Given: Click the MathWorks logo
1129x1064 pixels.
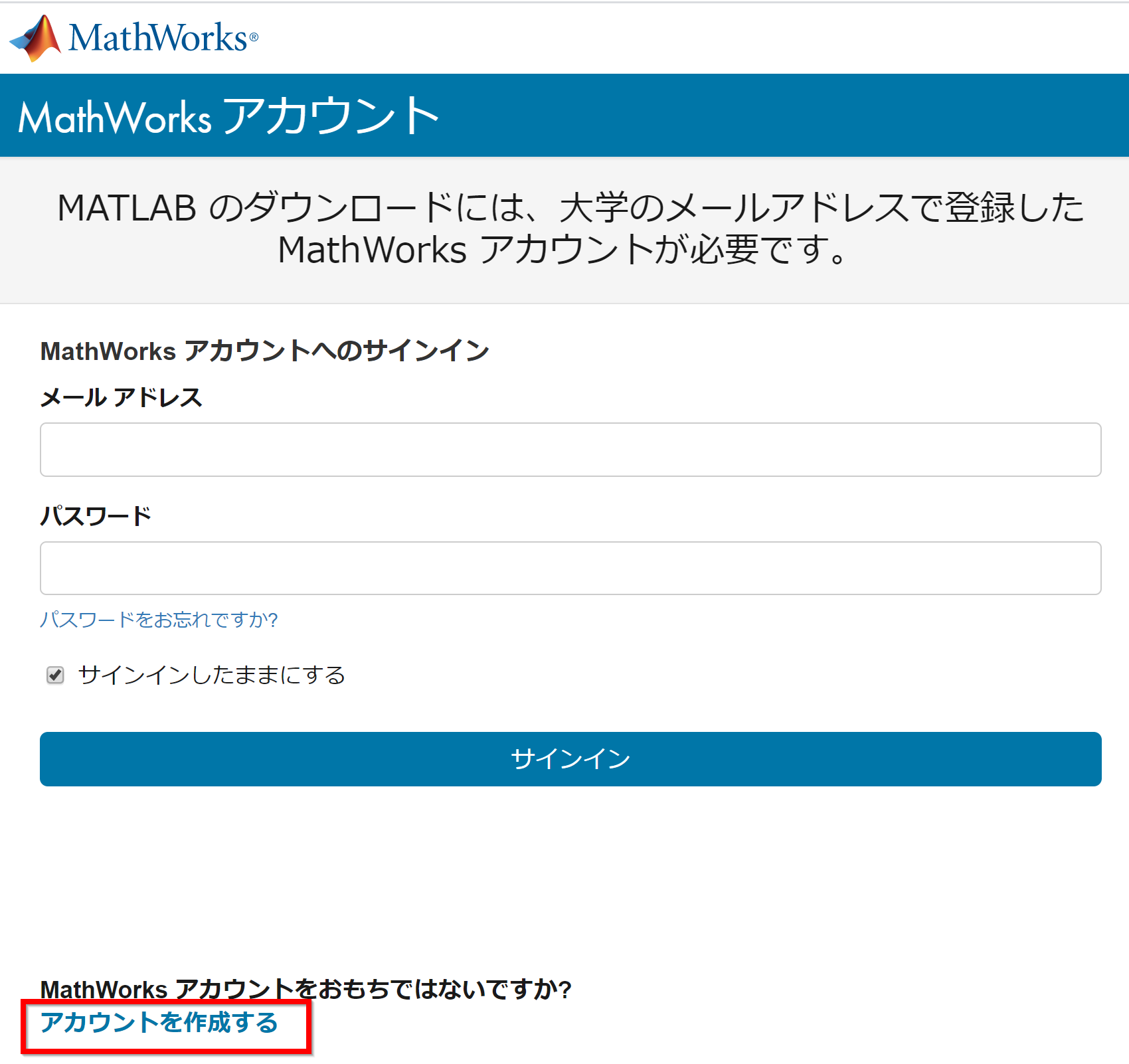Looking at the screenshot, I should click(133, 38).
